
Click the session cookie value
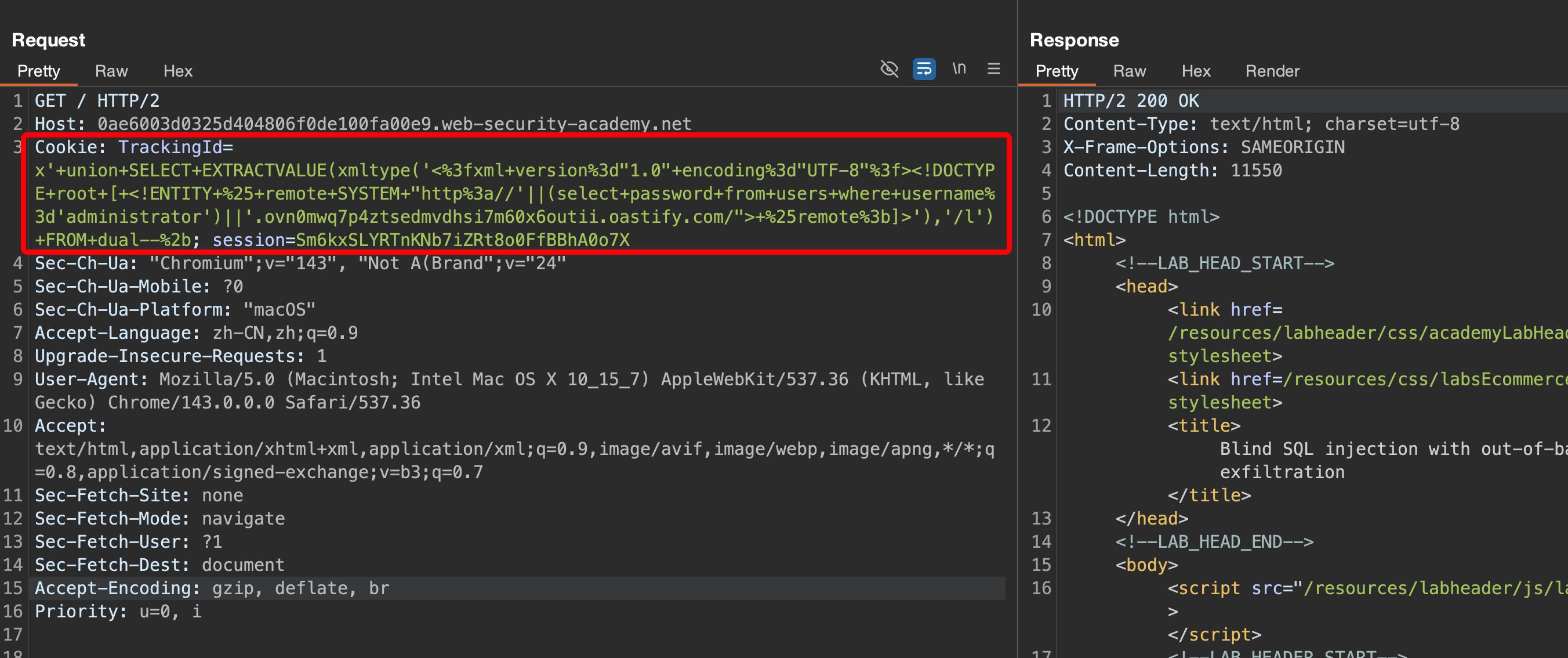click(463, 240)
